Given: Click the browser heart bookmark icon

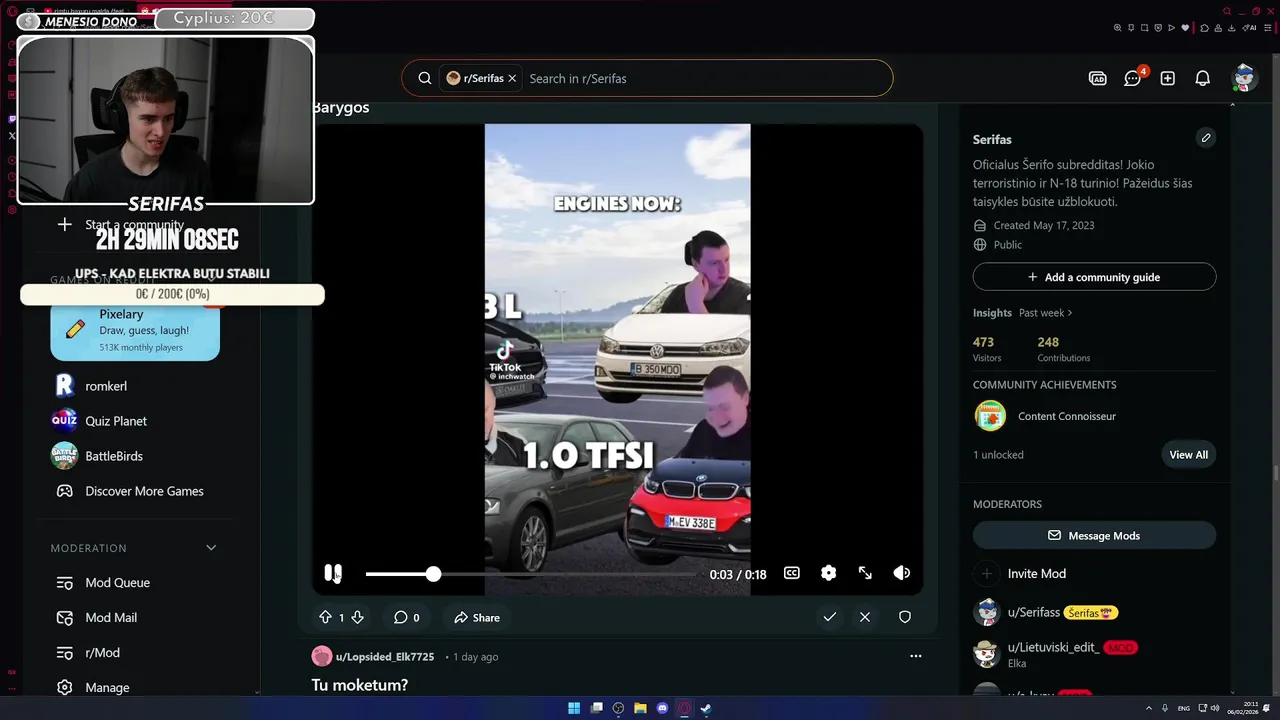Looking at the screenshot, I should [x=1186, y=28].
